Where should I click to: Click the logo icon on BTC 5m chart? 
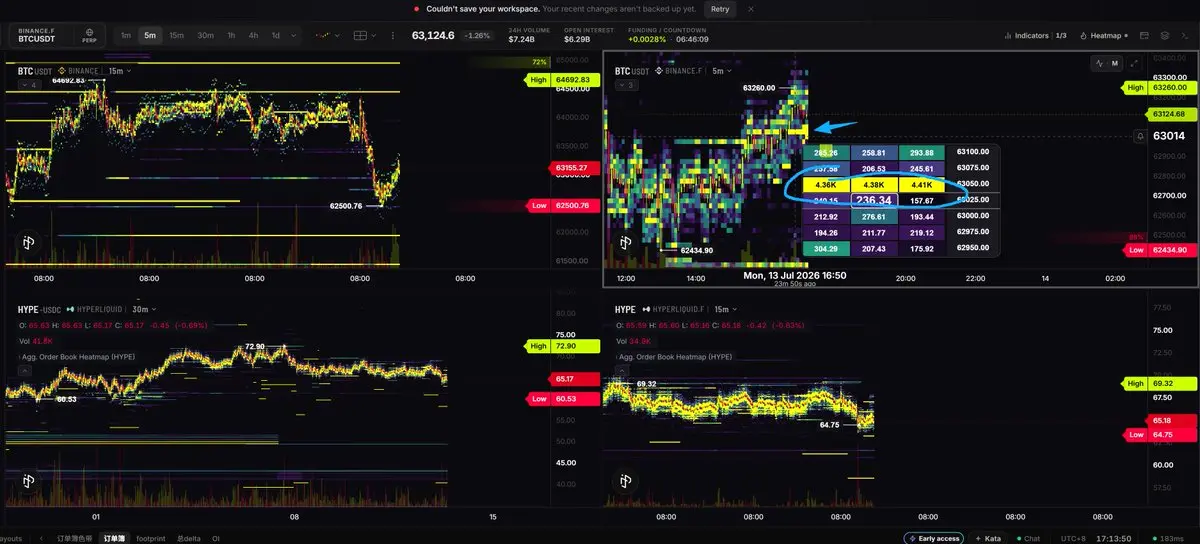point(626,241)
